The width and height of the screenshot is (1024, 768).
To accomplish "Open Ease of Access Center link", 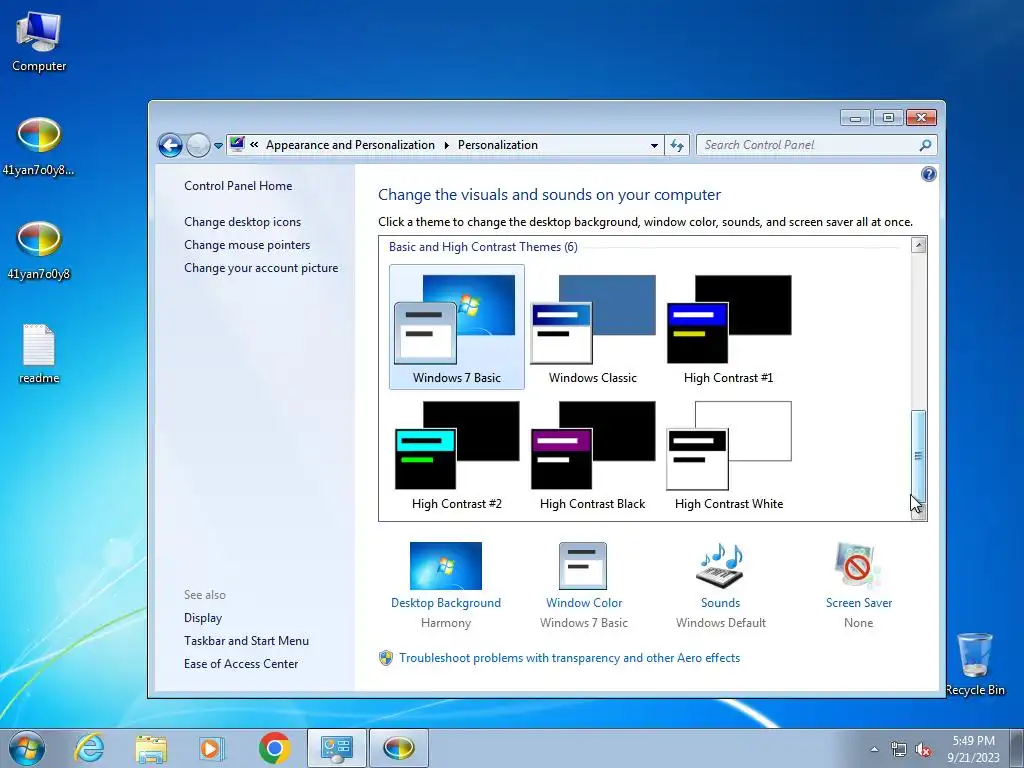I will [x=240, y=664].
